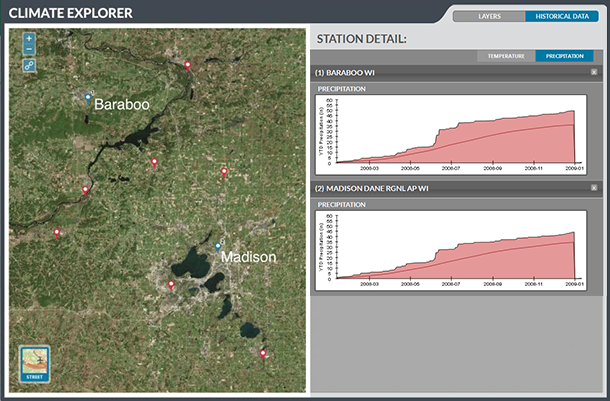
Task: Select the blue Madison station marker
Action: point(218,247)
